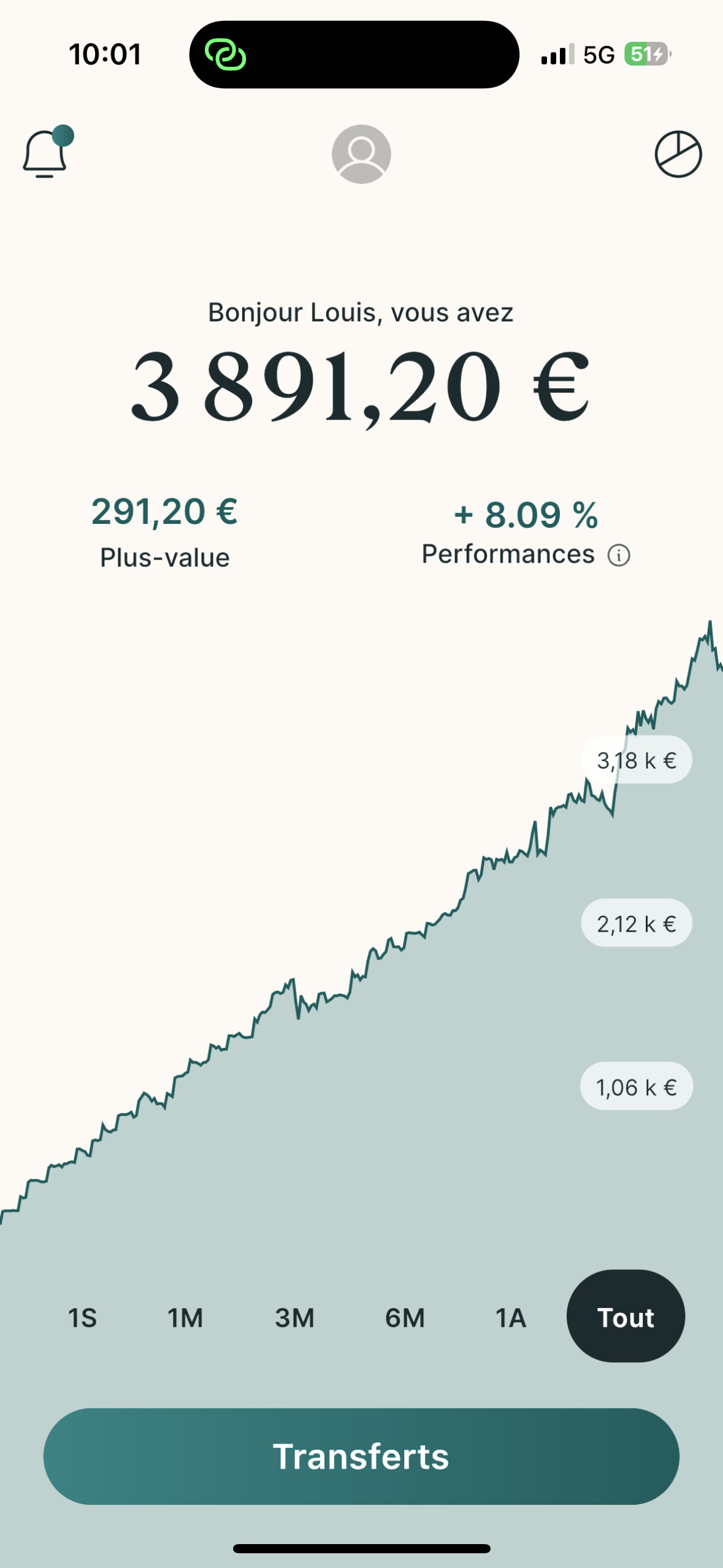Tap the green link icon in Dynamic Island
Screen dimensions: 723x1568
pos(225,55)
